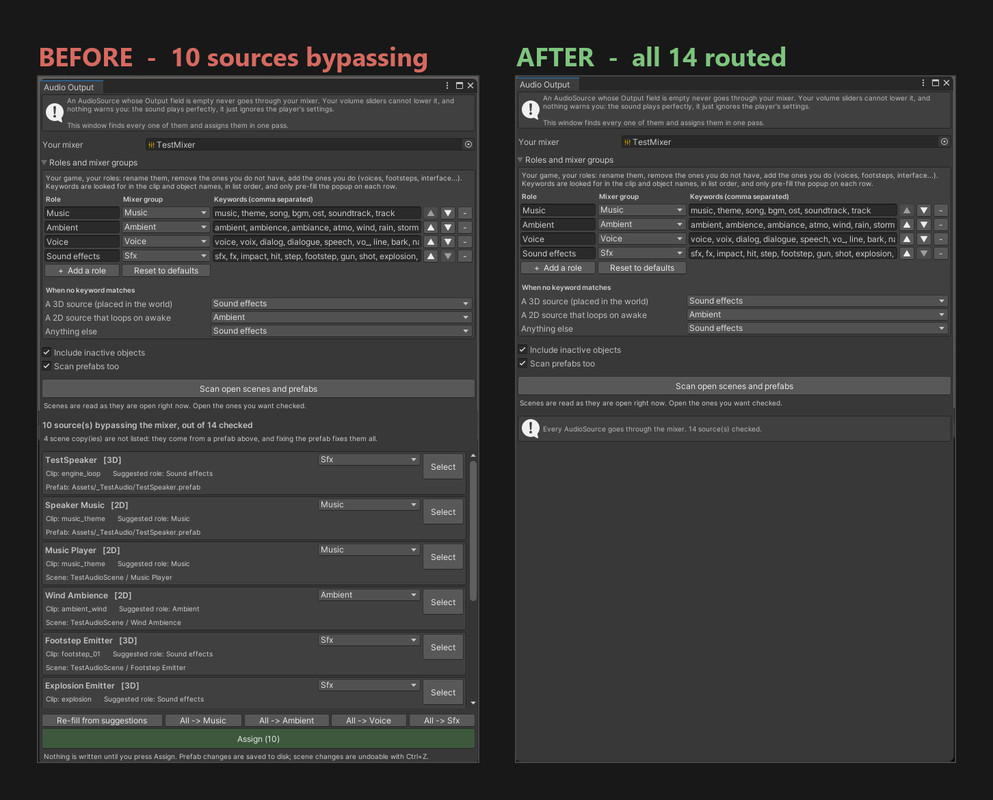The height and width of the screenshot is (800, 993).
Task: Open 2D looping source fallback dropdown, BEFORE window
Action: 341,317
